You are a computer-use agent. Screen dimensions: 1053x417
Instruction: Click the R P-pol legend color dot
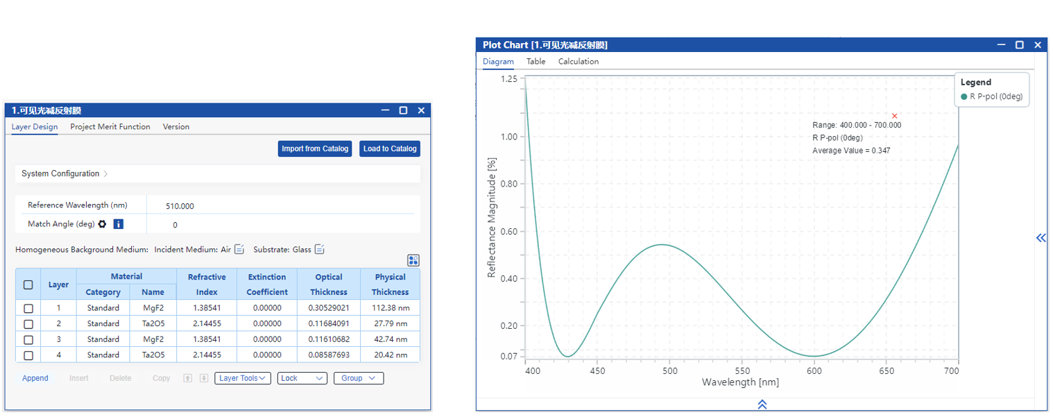[964, 97]
